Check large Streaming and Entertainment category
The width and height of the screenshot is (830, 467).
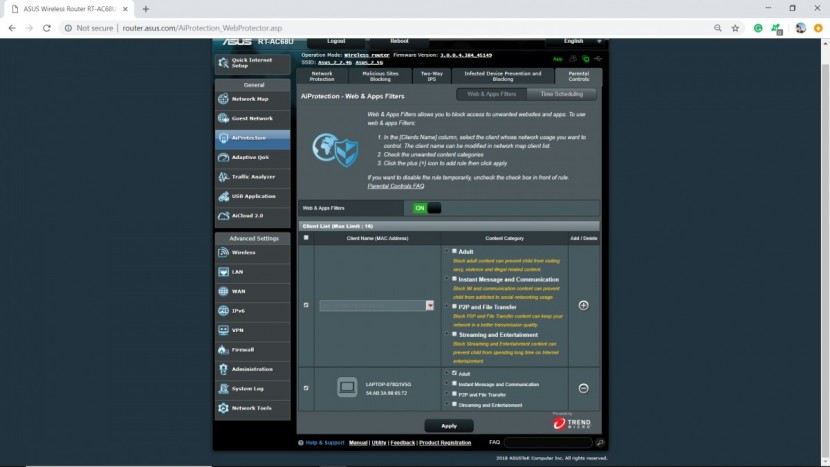[454, 334]
